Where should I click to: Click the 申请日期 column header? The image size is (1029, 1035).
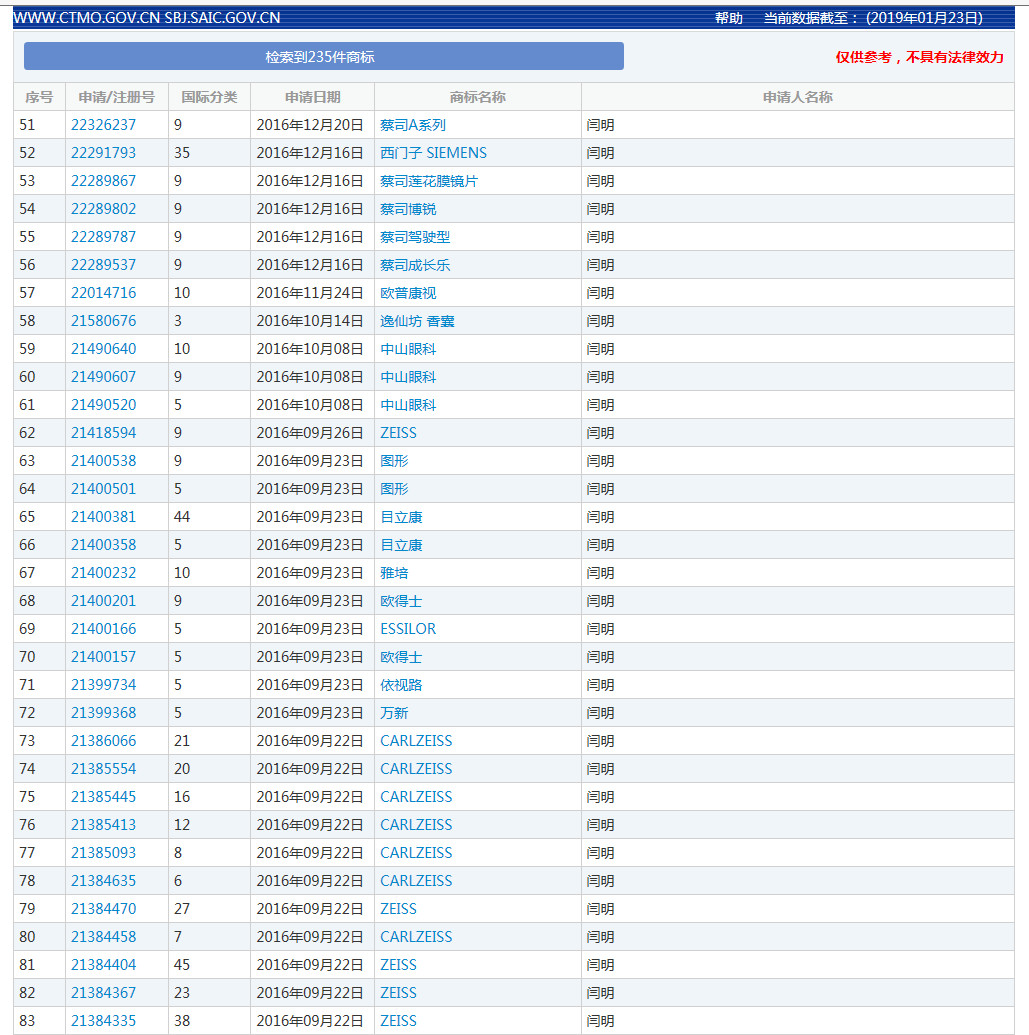313,97
